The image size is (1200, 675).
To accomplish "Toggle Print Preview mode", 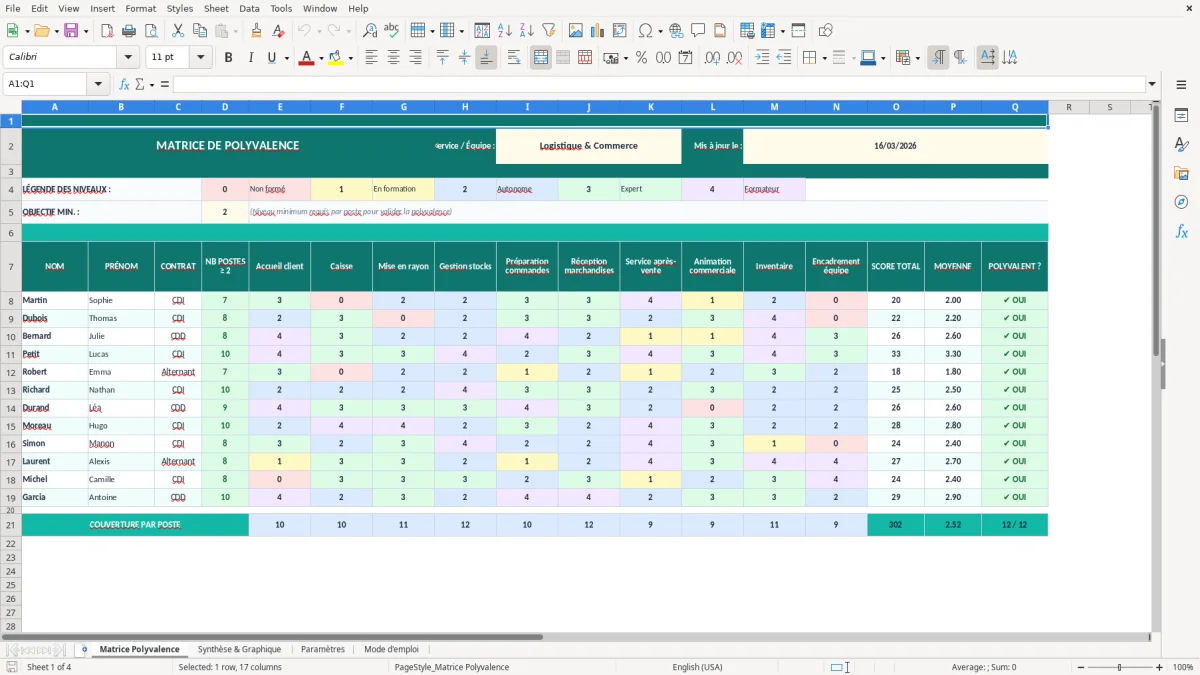I will 149,31.
